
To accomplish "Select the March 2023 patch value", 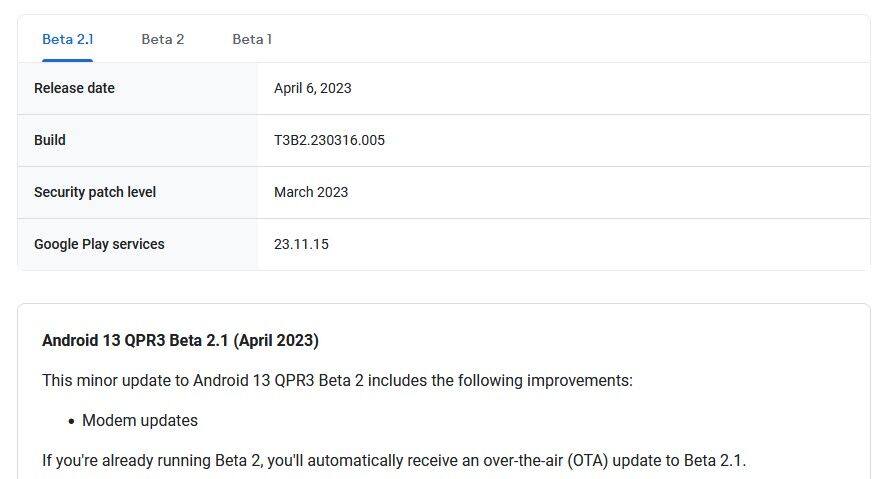I will (x=311, y=192).
